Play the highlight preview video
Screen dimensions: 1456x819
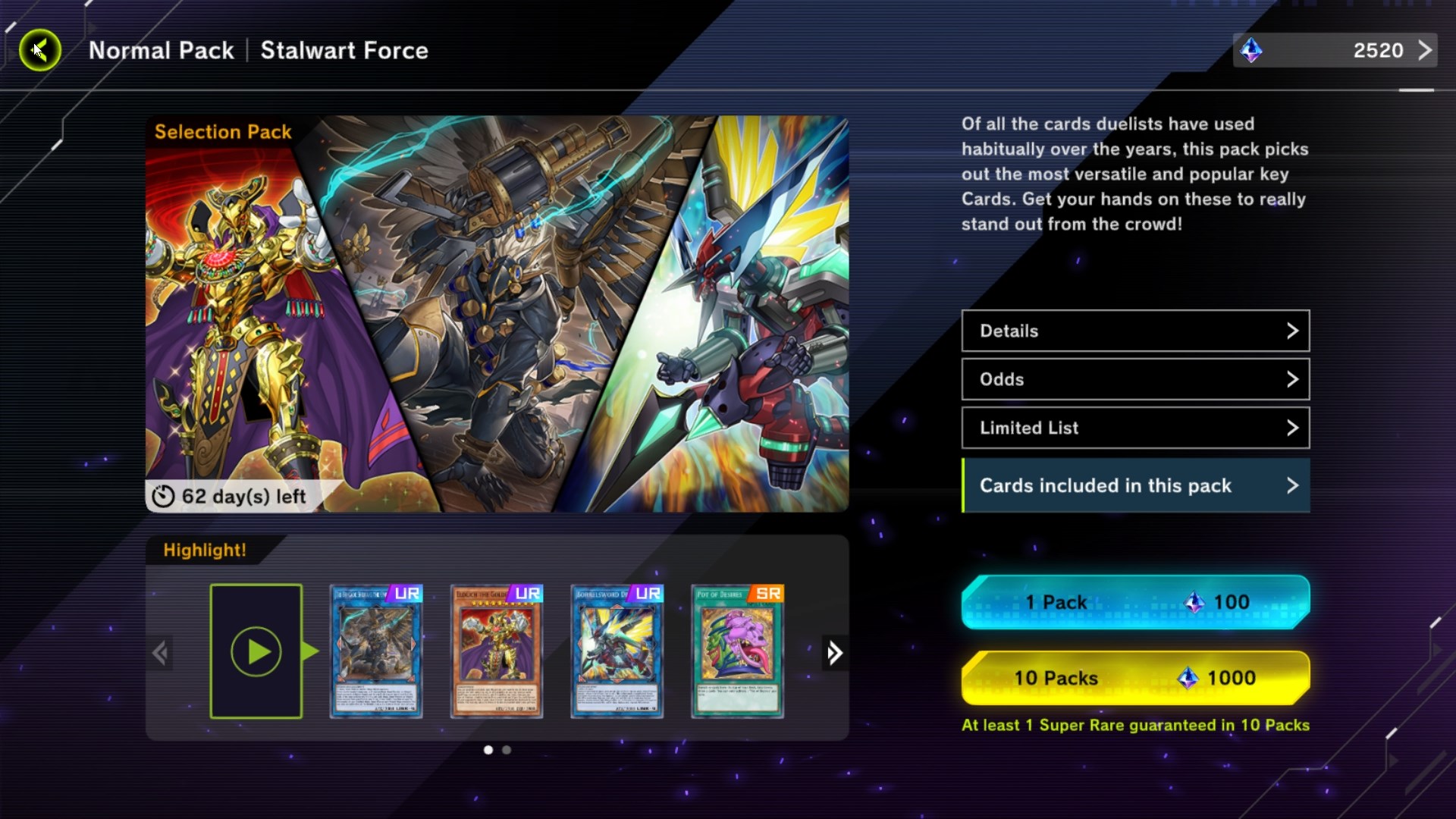point(256,651)
